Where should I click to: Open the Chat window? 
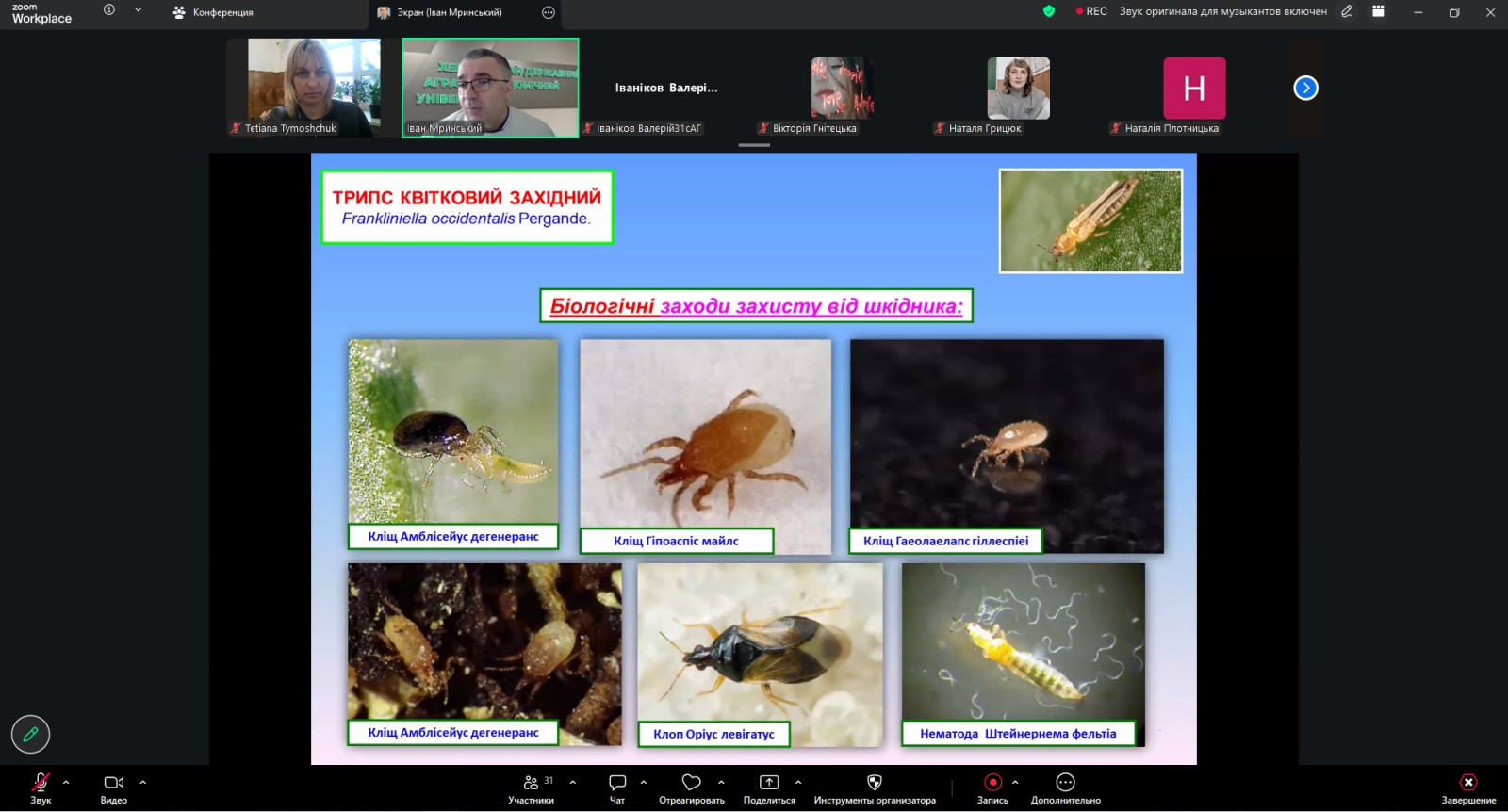coord(617,788)
